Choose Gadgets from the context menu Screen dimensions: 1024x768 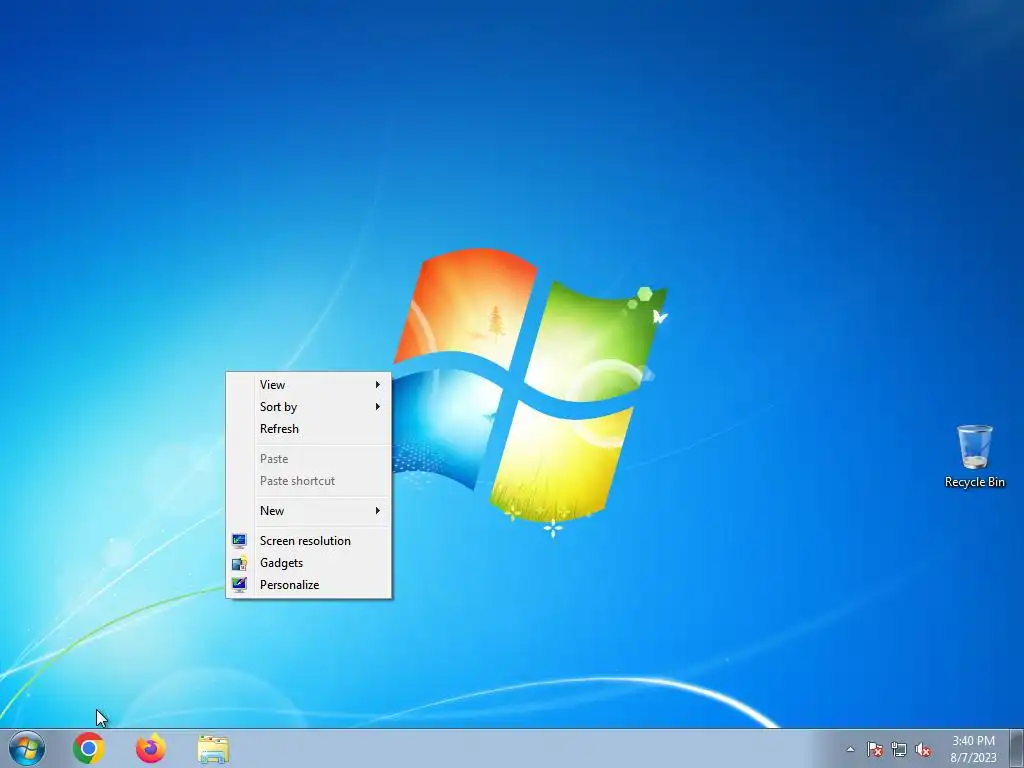[309, 563]
